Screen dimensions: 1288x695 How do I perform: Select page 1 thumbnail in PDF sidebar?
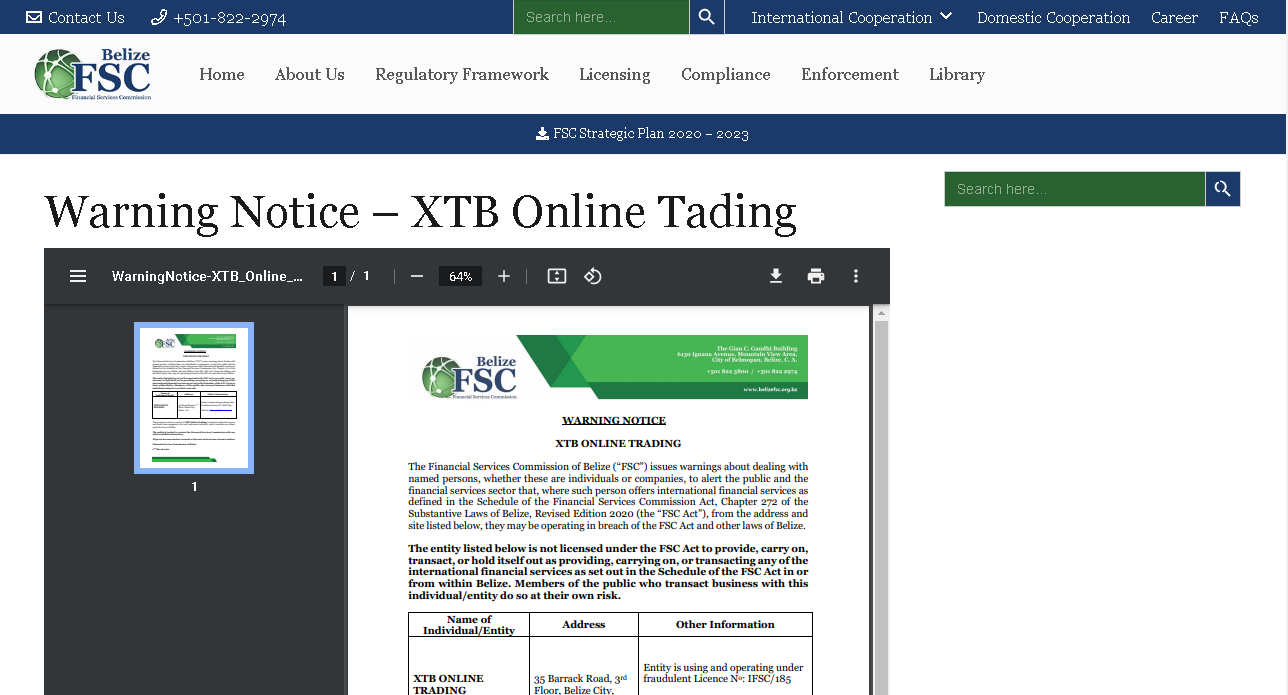click(194, 398)
